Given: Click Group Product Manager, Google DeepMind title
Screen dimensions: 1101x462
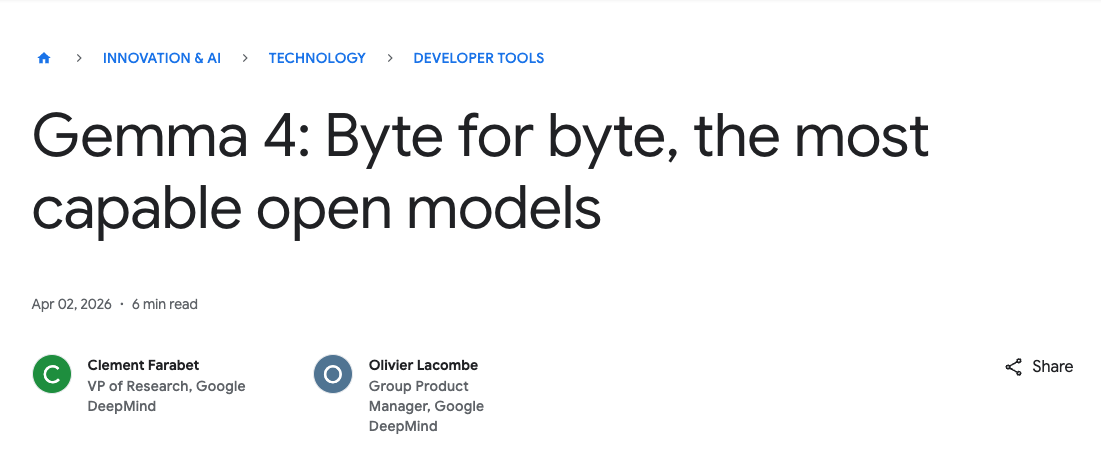Looking at the screenshot, I should (x=426, y=406).
